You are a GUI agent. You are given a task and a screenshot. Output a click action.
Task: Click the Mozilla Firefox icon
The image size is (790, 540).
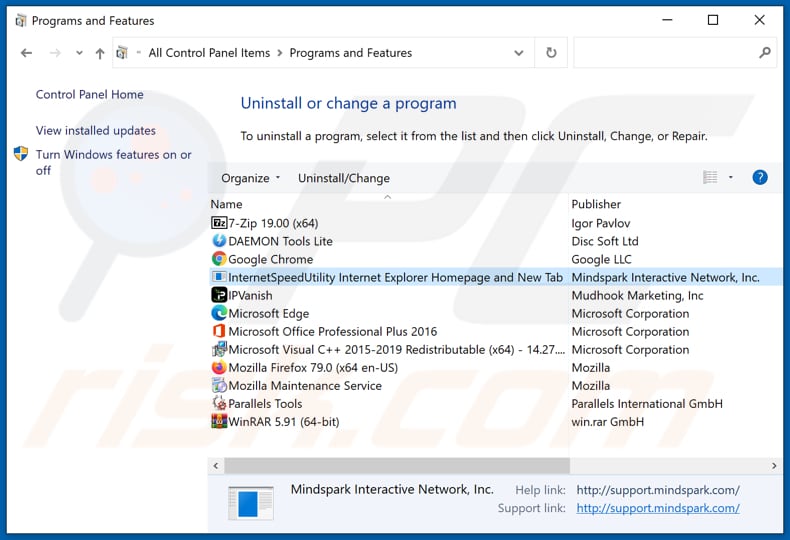[219, 367]
